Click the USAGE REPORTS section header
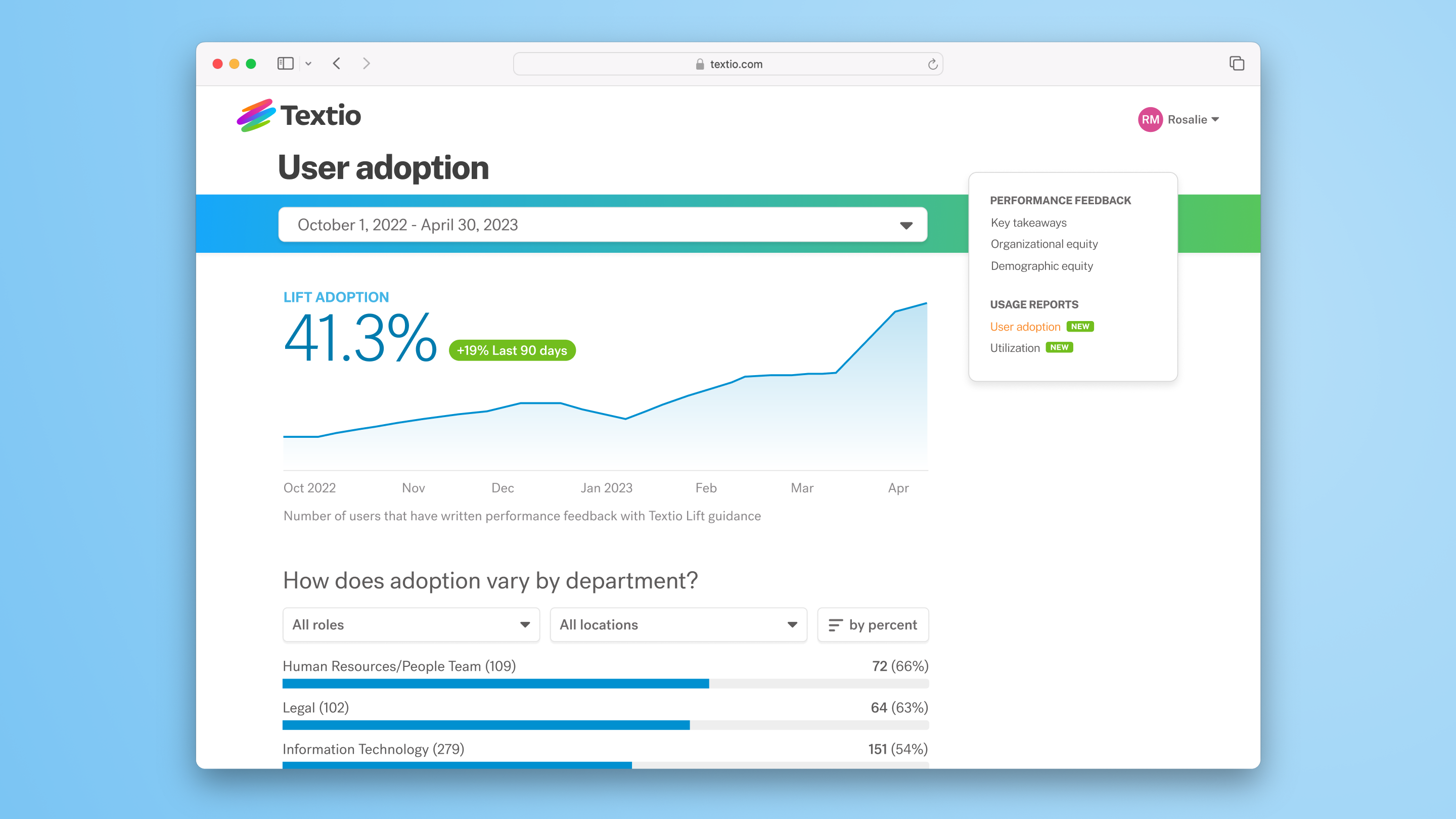Image resolution: width=1456 pixels, height=819 pixels. (x=1034, y=304)
